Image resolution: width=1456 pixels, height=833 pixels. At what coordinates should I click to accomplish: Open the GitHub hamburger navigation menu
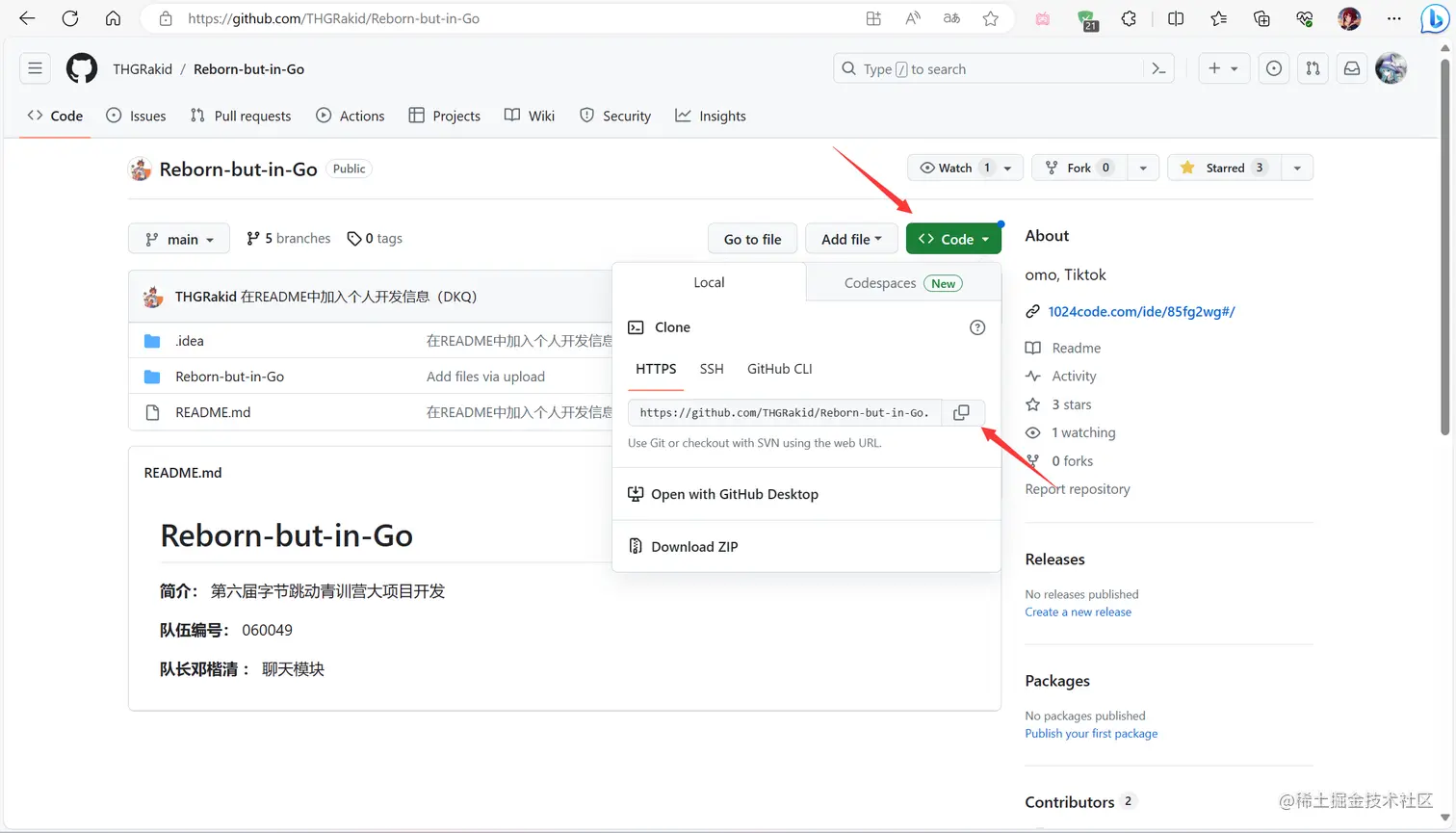[35, 68]
